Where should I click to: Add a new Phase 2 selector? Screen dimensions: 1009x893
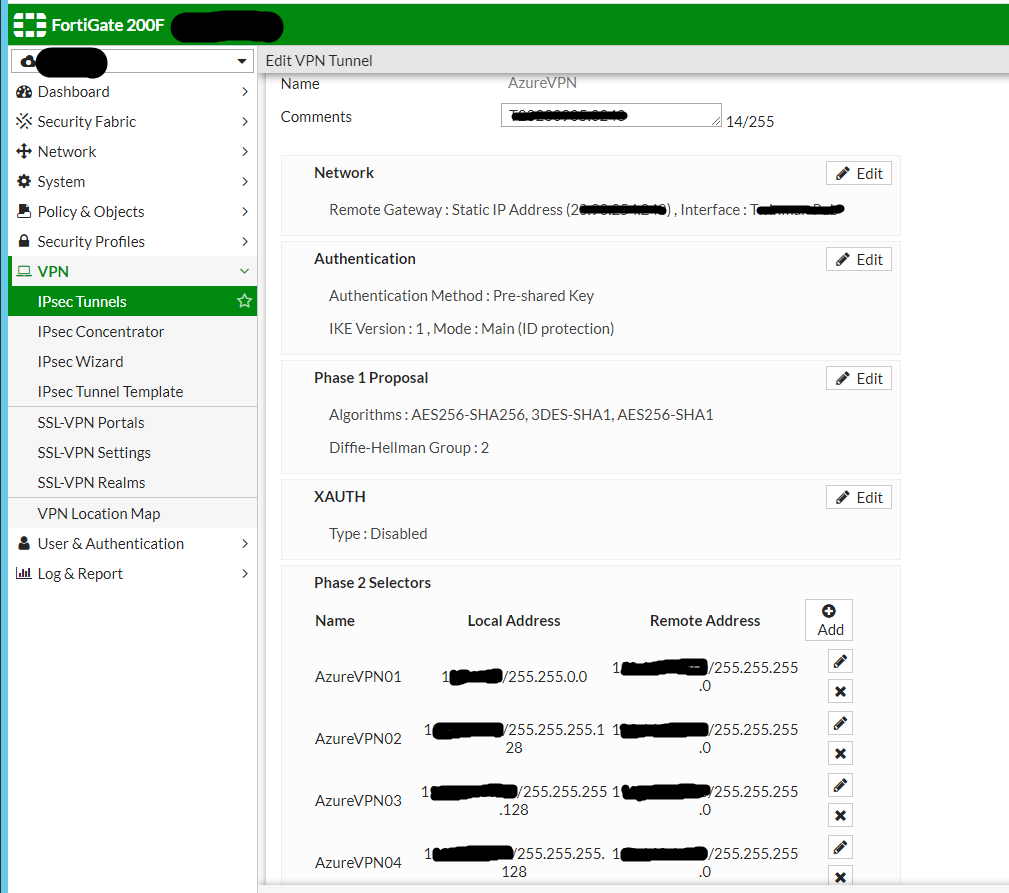coord(829,620)
